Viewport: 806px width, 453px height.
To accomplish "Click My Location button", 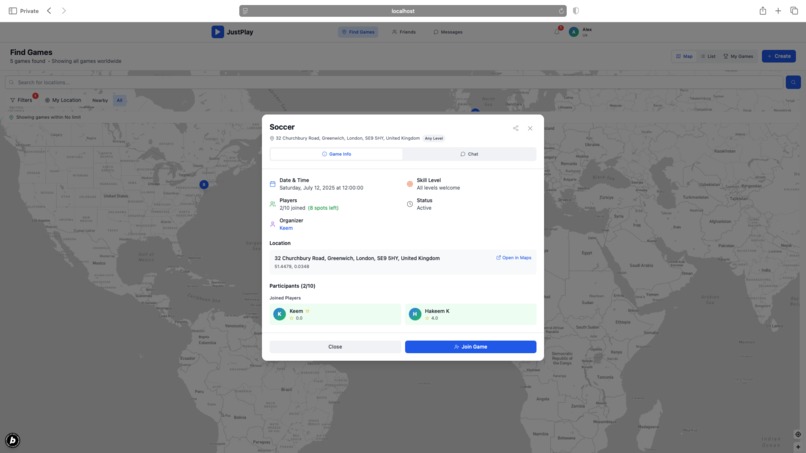I will coord(63,100).
